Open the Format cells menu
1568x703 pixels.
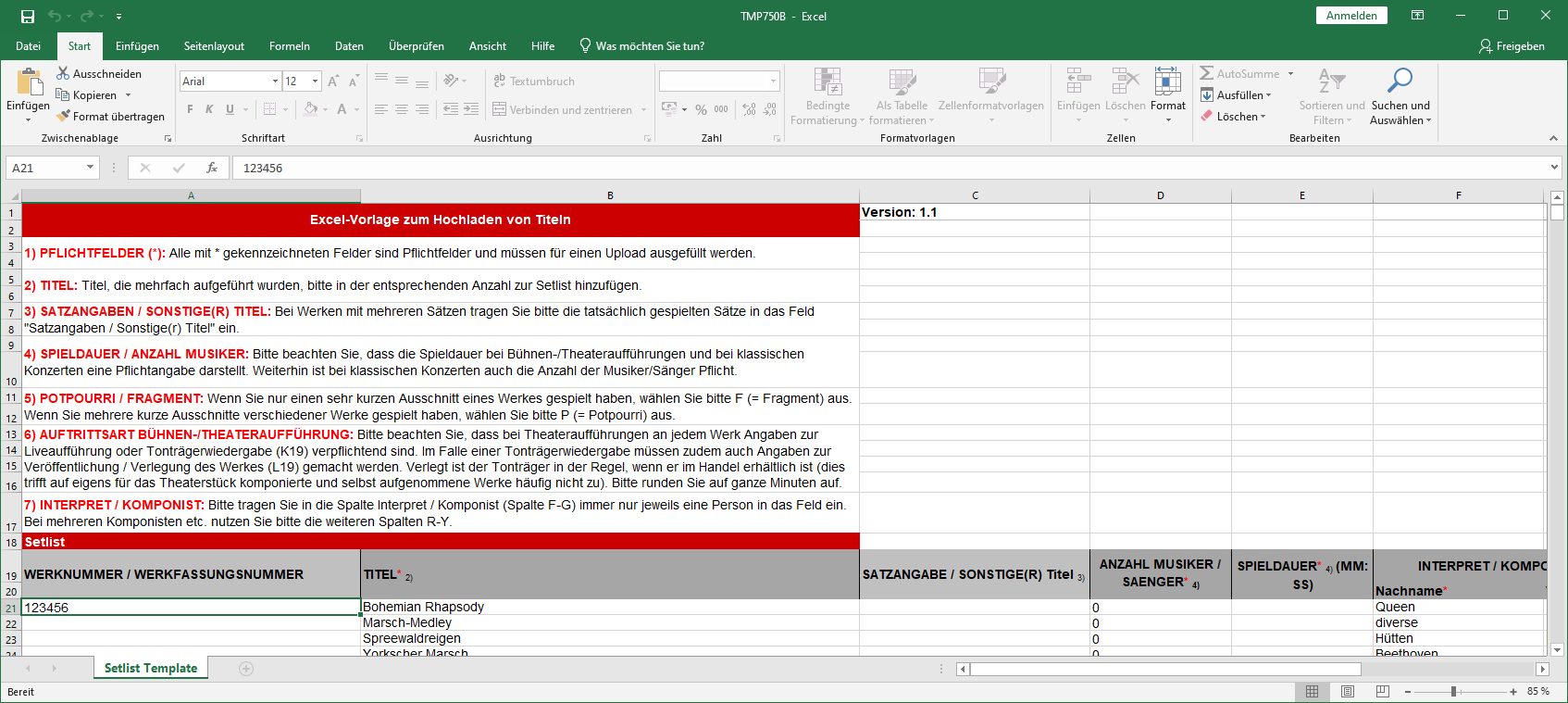pyautogui.click(x=1168, y=96)
